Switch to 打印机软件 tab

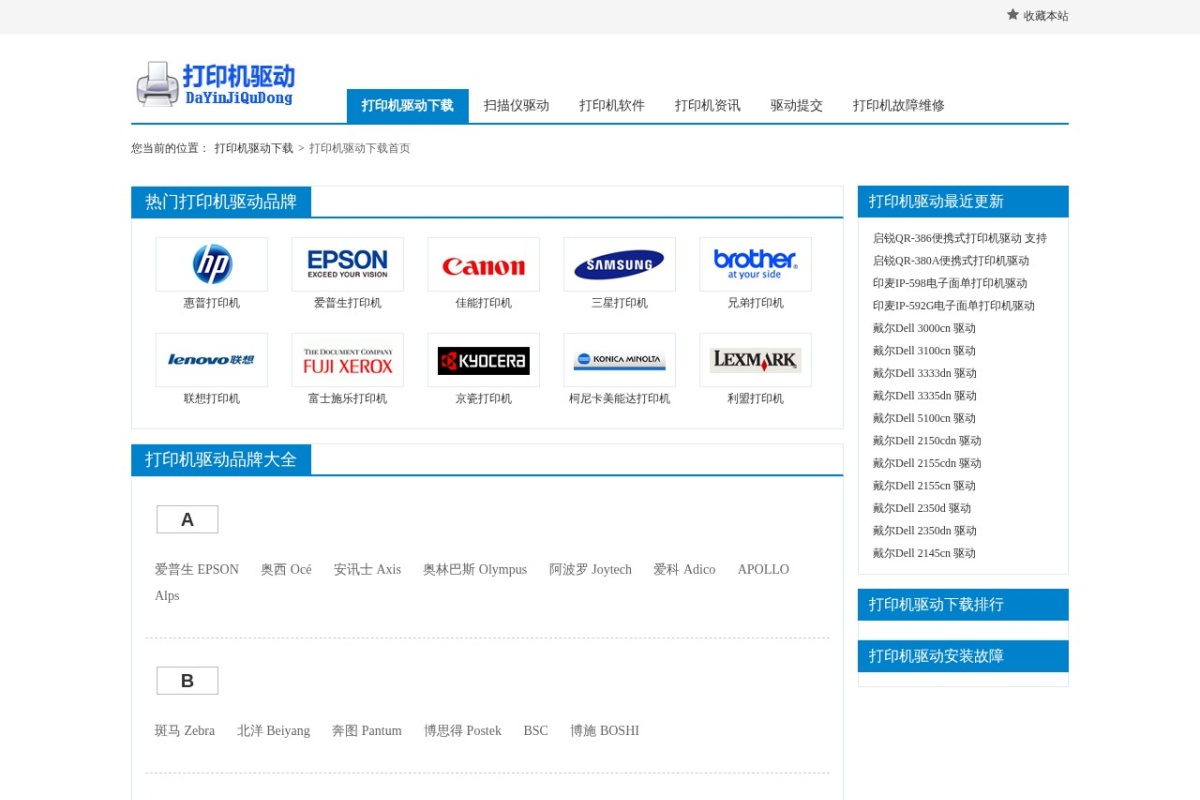(612, 106)
